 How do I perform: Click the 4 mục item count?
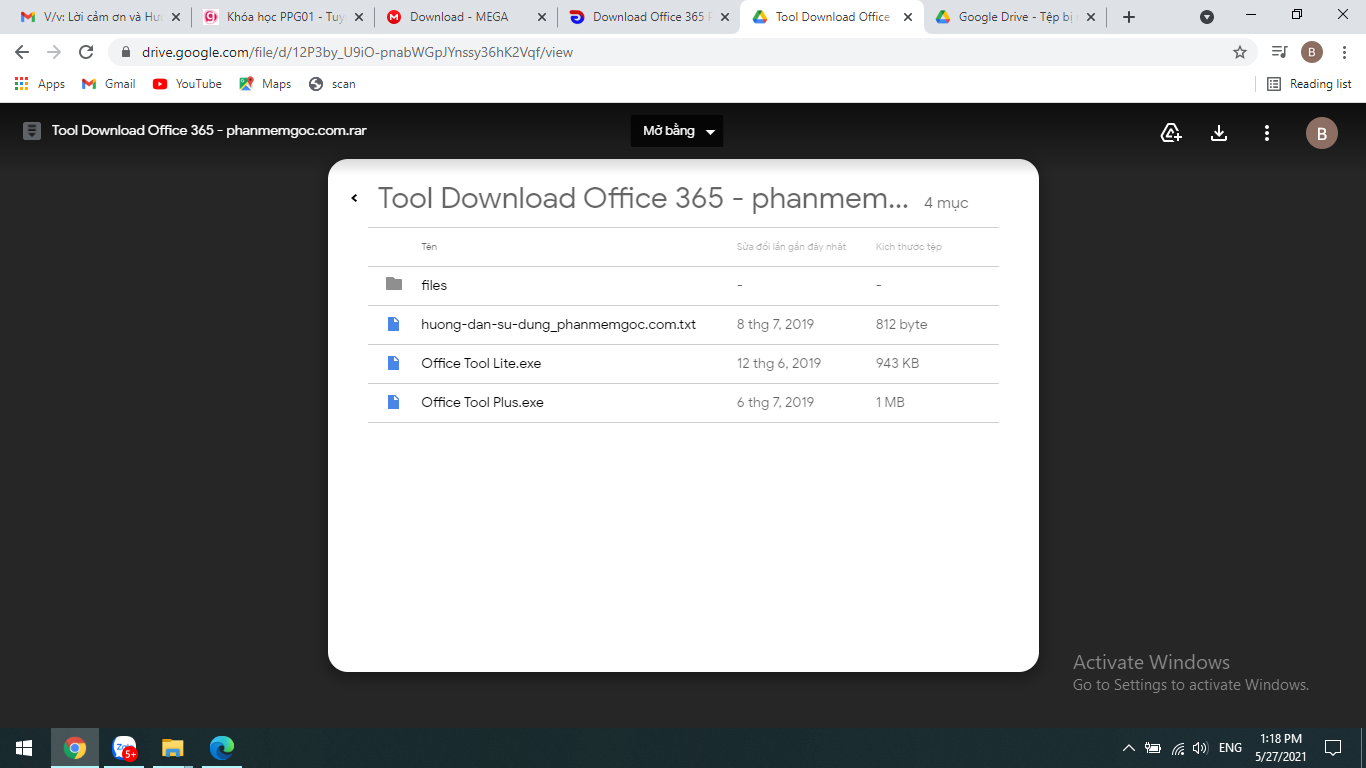pyautogui.click(x=946, y=203)
